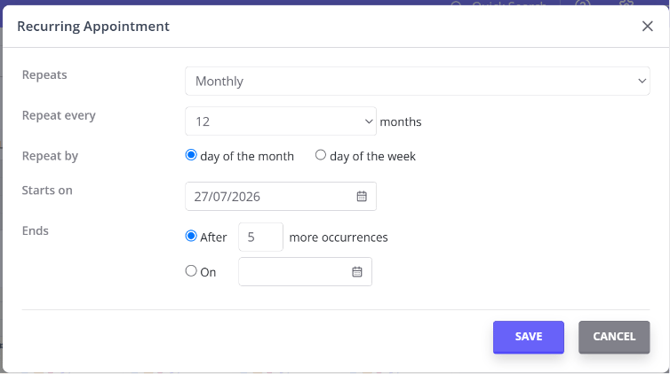The height and width of the screenshot is (374, 670).
Task: Select the day of the month radio button
Action: click(191, 155)
